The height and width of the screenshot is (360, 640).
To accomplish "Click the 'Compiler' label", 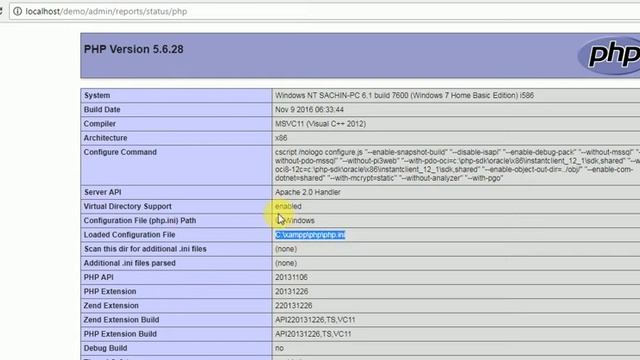I will tap(100, 124).
